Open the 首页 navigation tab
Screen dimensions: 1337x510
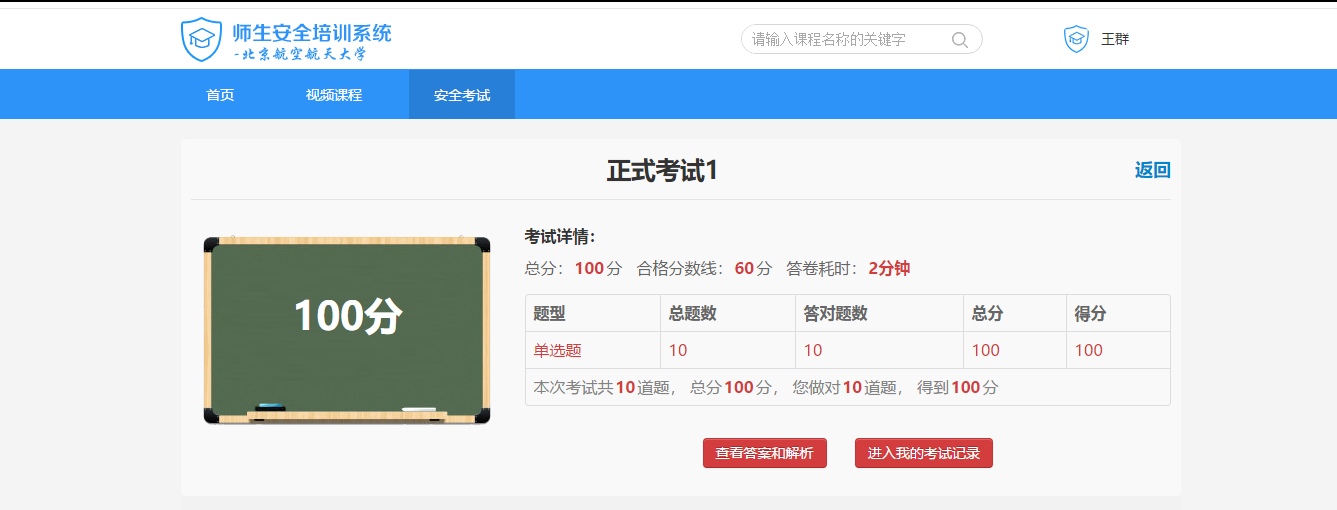(x=220, y=95)
